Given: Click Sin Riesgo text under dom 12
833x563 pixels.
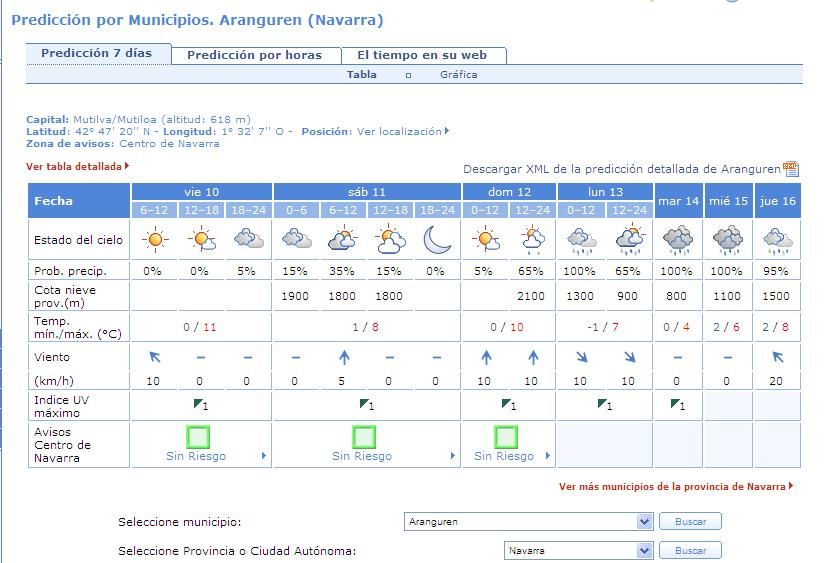Looking at the screenshot, I should (504, 456).
